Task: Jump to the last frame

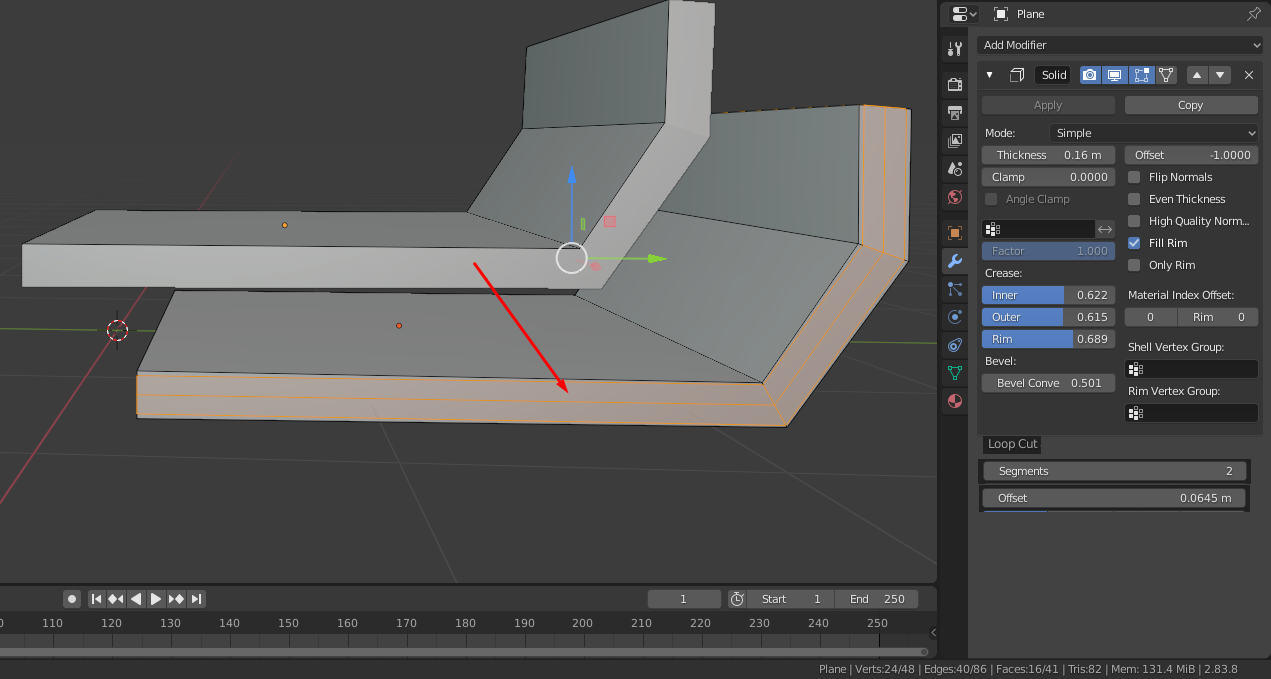Action: [196, 599]
